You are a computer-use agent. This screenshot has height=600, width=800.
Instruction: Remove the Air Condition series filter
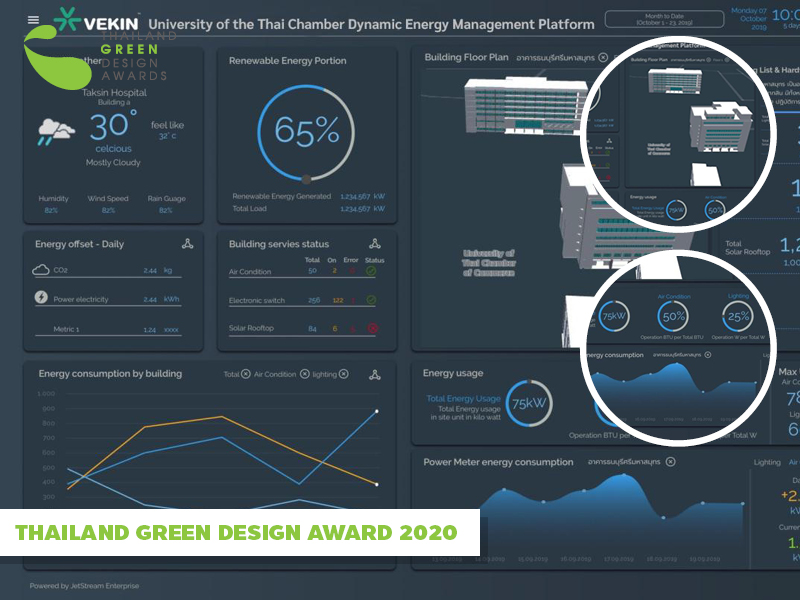pos(305,374)
